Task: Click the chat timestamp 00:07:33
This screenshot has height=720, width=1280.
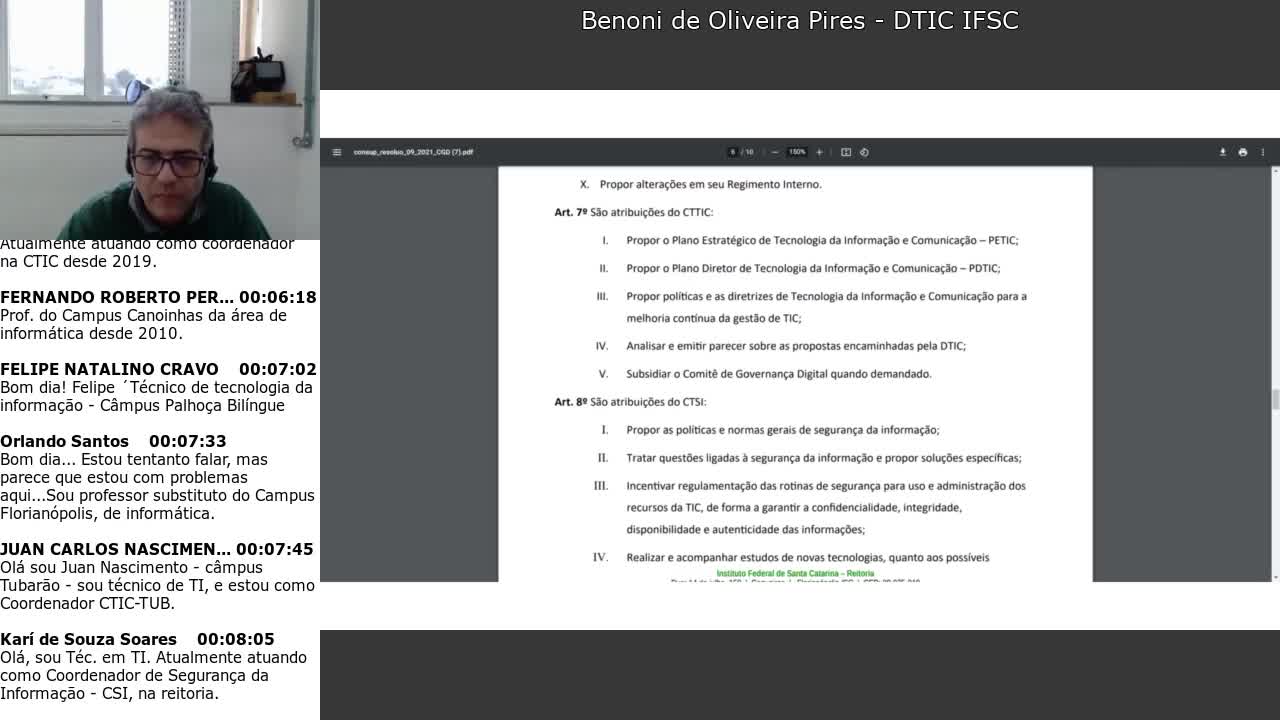Action: pyautogui.click(x=187, y=441)
